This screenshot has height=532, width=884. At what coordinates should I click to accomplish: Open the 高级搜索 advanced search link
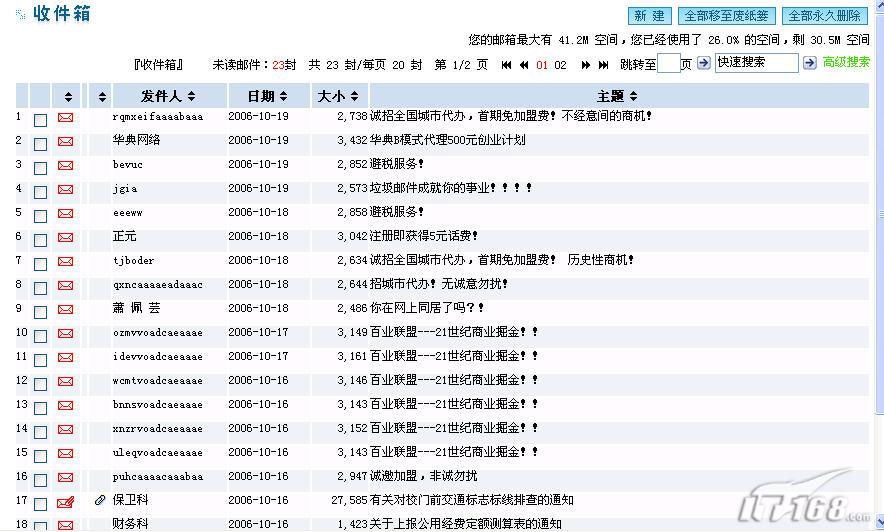[846, 63]
